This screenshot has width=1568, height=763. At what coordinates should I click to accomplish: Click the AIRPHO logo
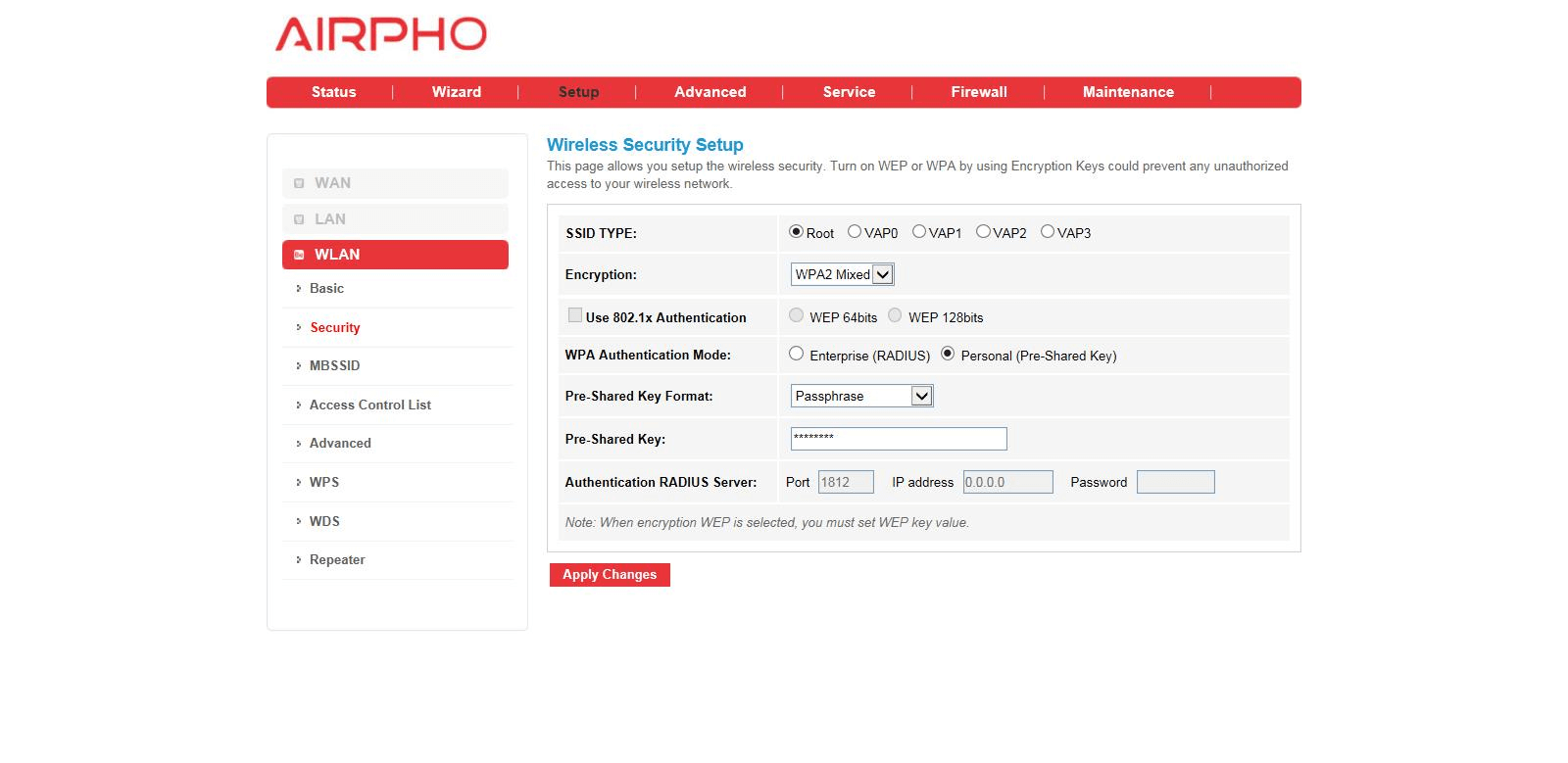[x=380, y=34]
